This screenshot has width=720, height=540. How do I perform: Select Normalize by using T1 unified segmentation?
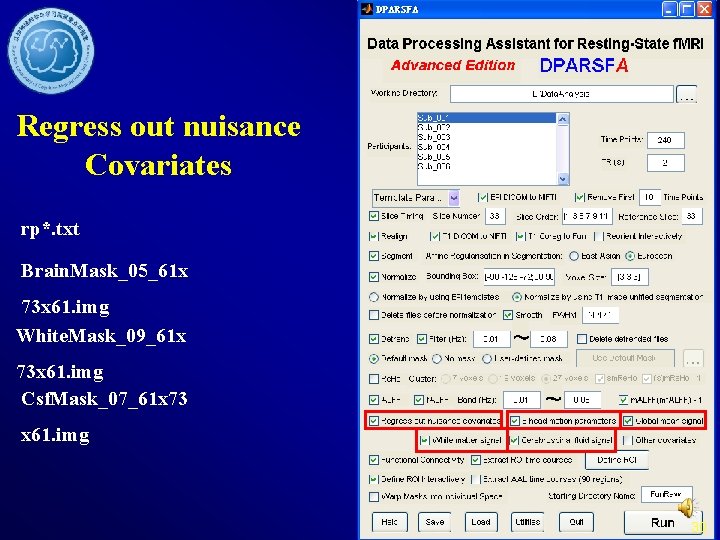point(517,297)
